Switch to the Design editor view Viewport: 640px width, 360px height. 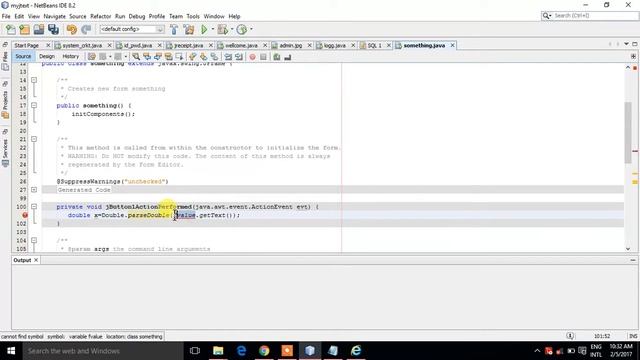(47, 56)
